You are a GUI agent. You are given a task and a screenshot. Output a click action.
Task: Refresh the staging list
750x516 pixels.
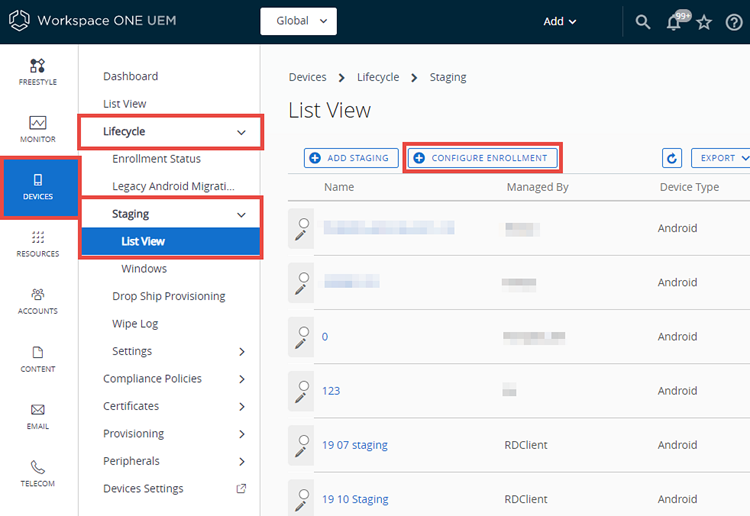click(672, 158)
